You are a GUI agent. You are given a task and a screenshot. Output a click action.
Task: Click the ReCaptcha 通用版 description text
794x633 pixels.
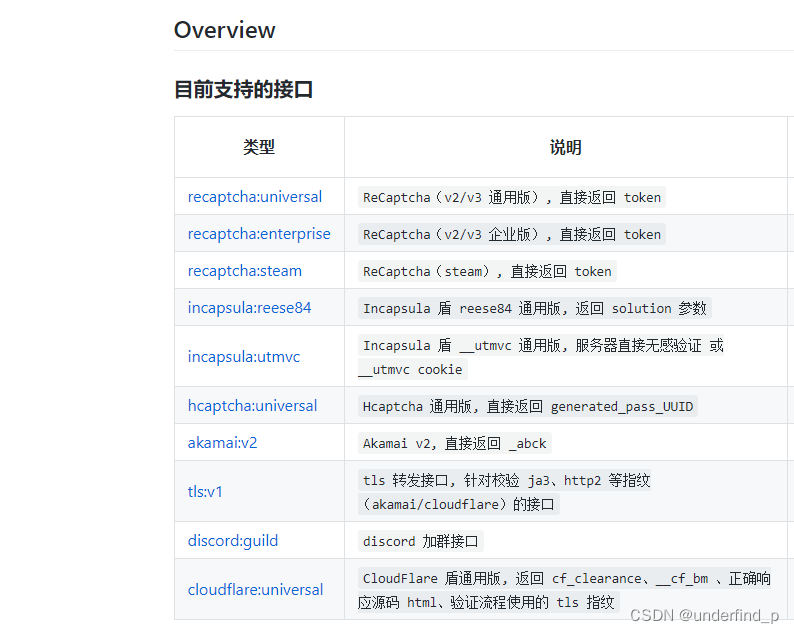512,197
